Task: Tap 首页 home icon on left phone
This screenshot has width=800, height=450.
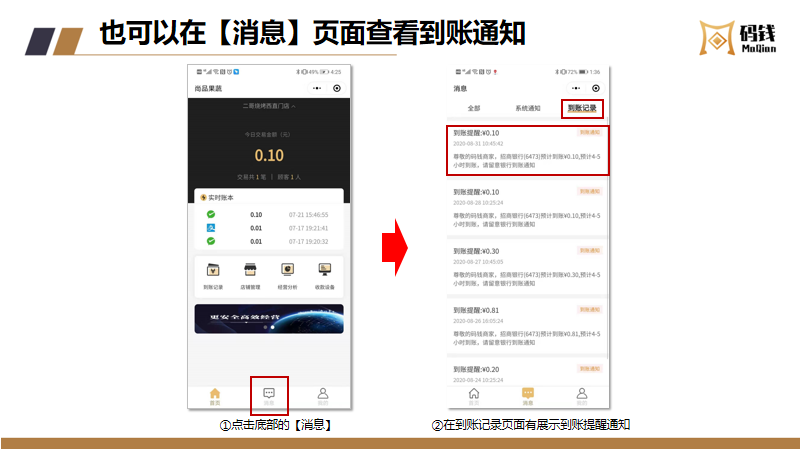Action: 214,395
